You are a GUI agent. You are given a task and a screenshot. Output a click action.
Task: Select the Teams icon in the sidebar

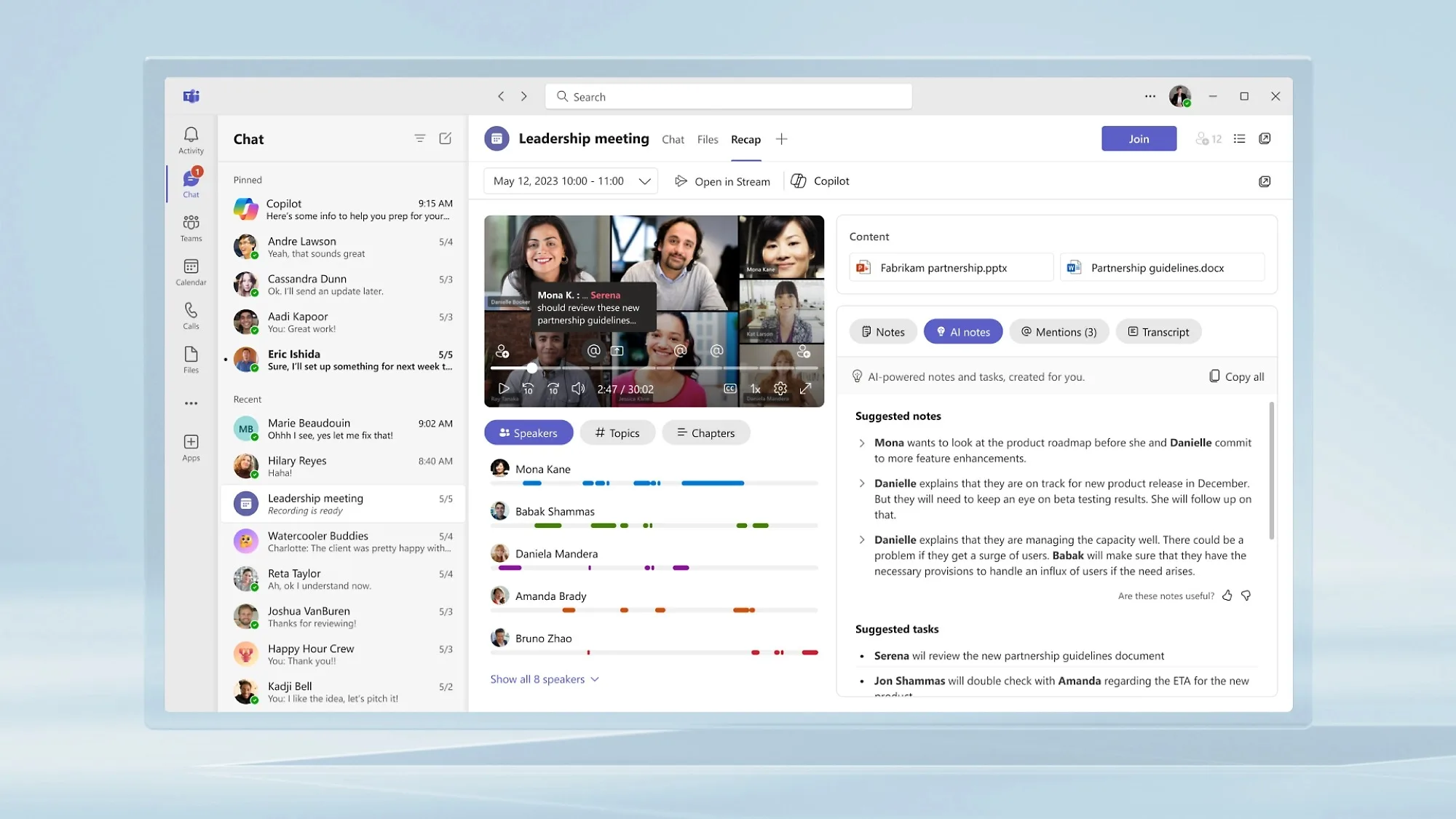tap(190, 226)
